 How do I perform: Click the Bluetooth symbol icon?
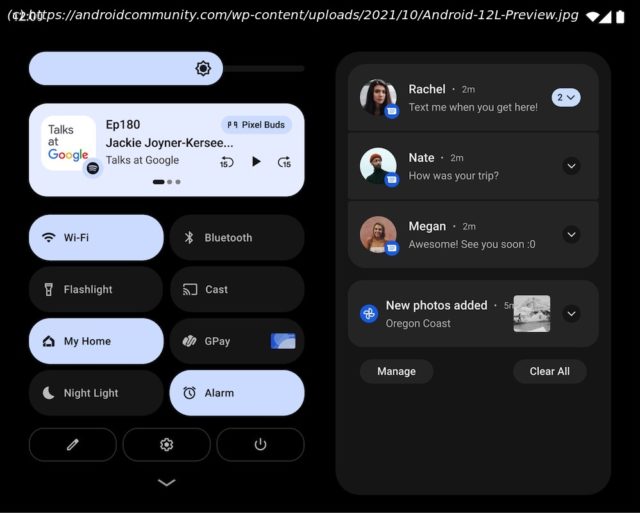pyautogui.click(x=189, y=238)
